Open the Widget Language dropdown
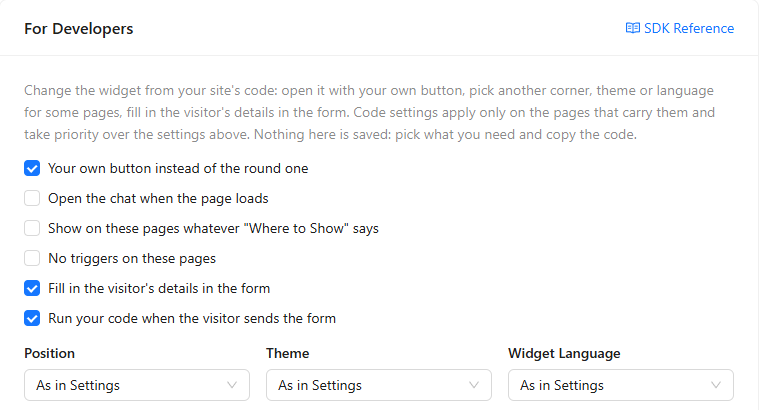The width and height of the screenshot is (759, 410). (x=621, y=385)
